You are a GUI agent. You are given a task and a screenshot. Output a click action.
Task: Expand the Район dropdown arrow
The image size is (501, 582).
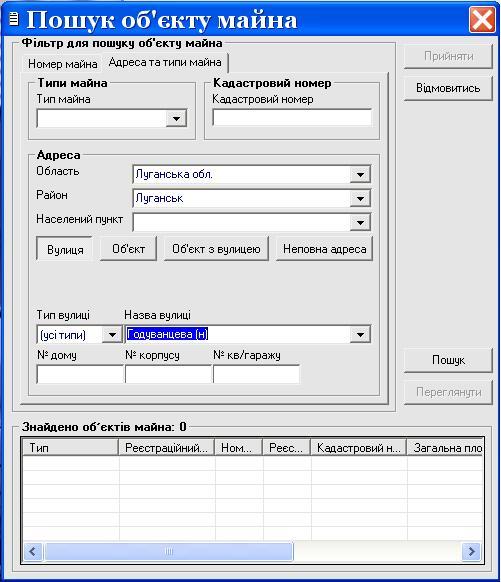(360, 199)
